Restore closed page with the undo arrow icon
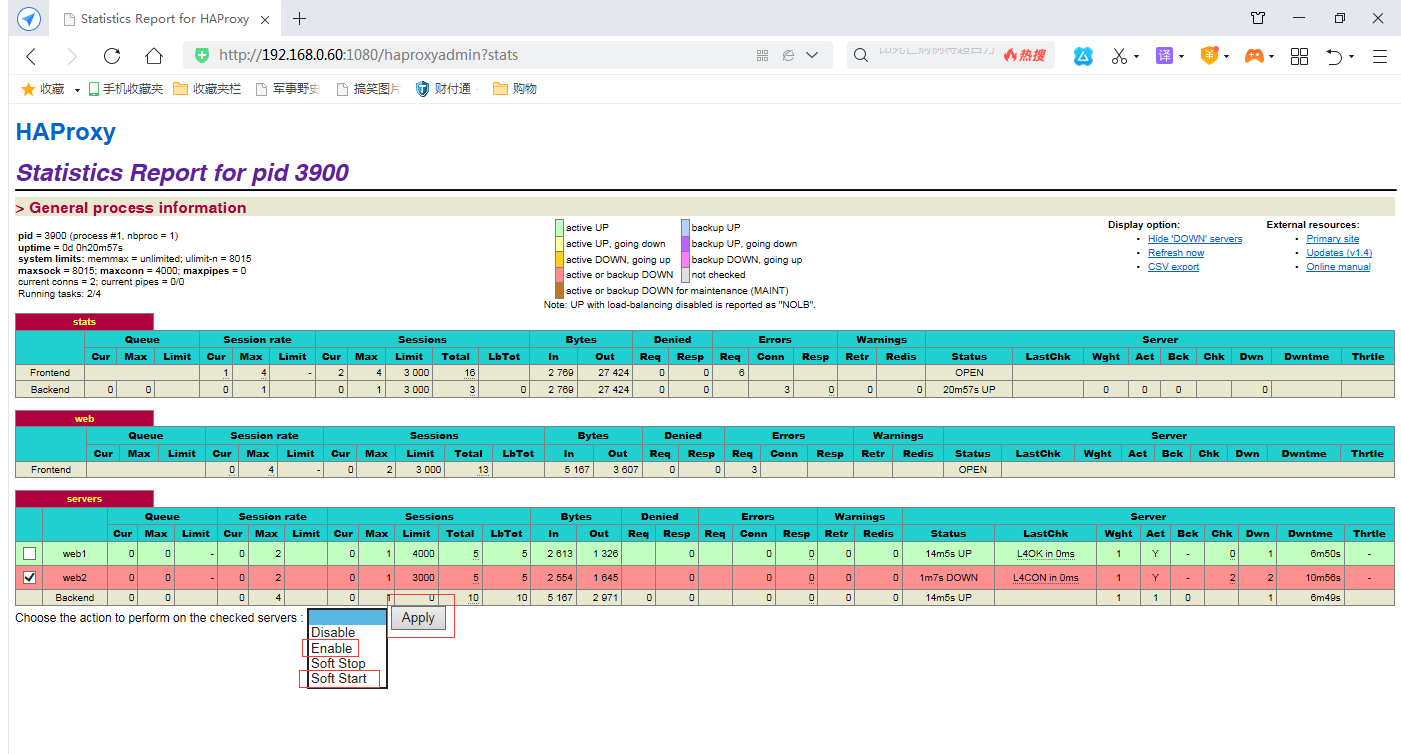The image size is (1401, 754). tap(1334, 57)
